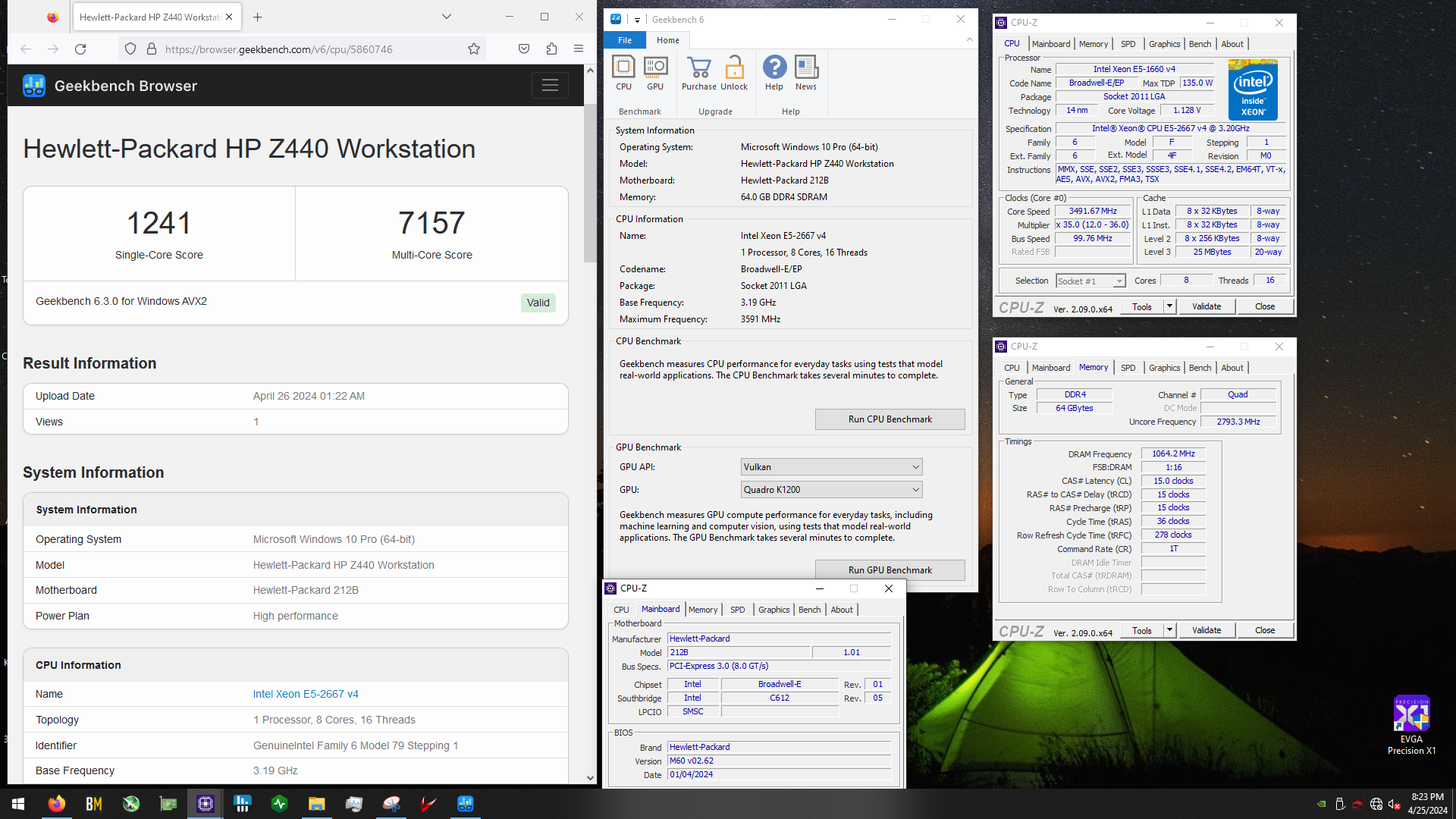Click Close button in top CPU-Z window

(x=1265, y=306)
